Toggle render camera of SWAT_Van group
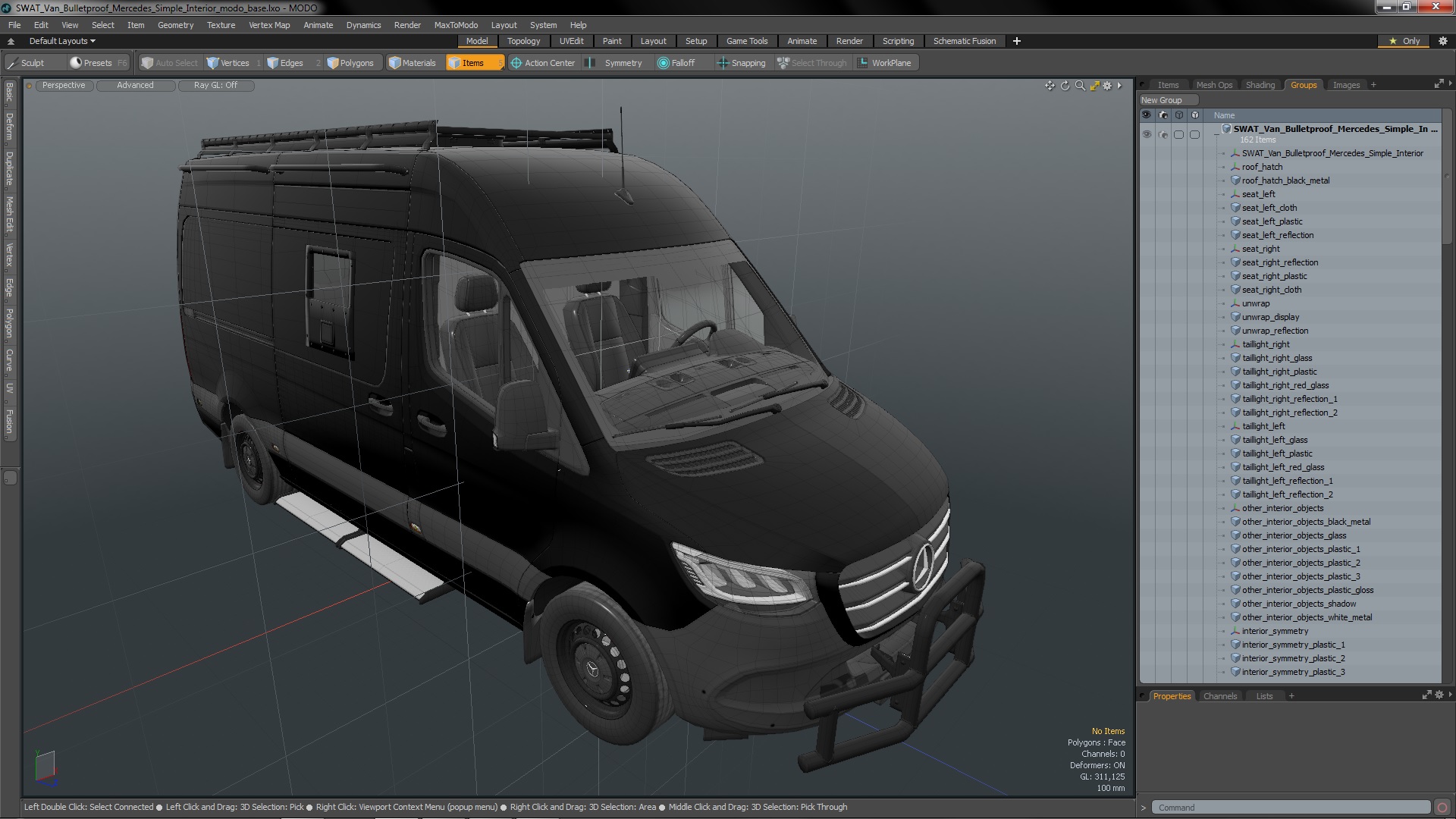The height and width of the screenshot is (819, 1456). click(x=1163, y=134)
